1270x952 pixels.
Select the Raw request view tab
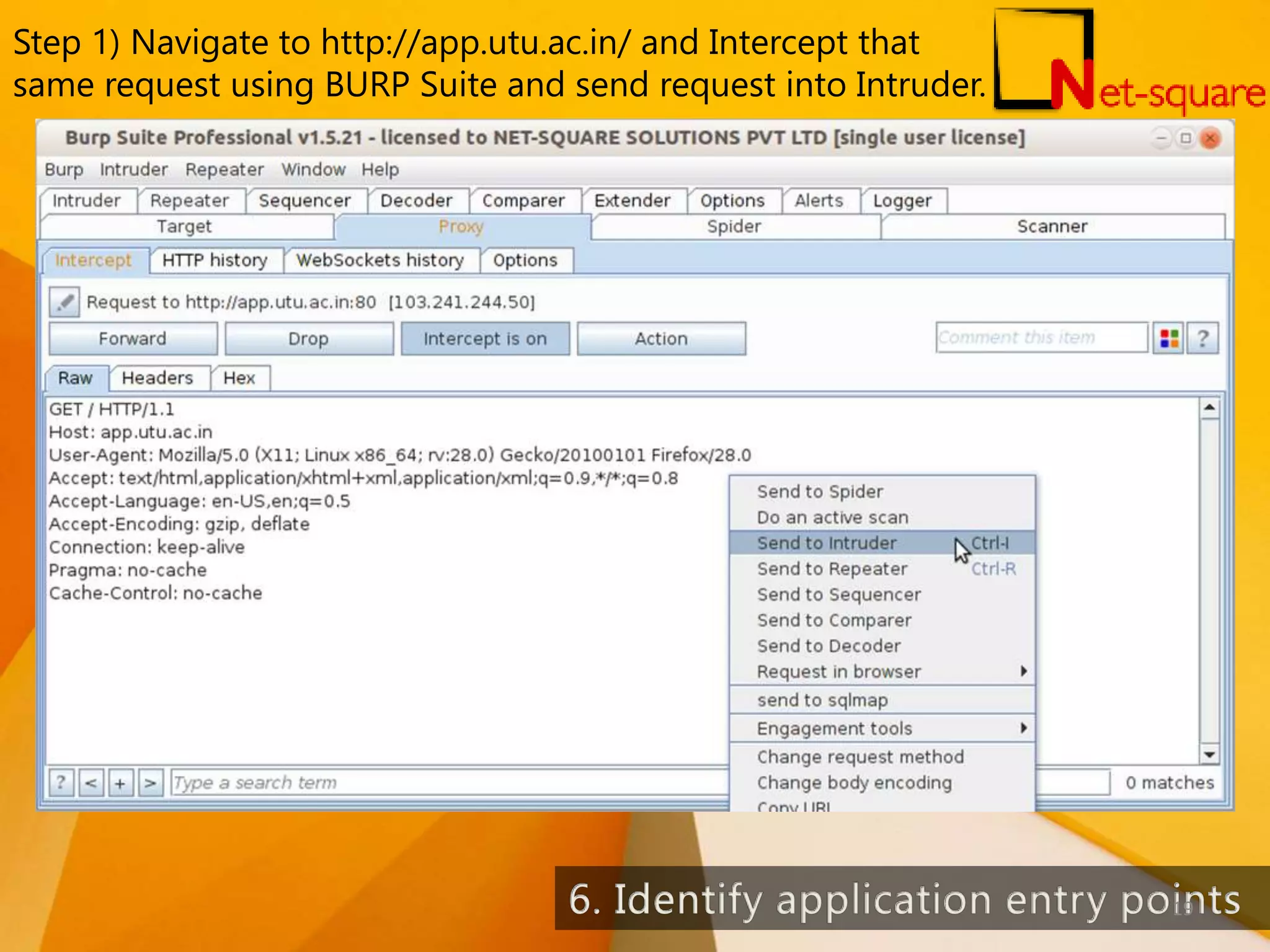[76, 378]
